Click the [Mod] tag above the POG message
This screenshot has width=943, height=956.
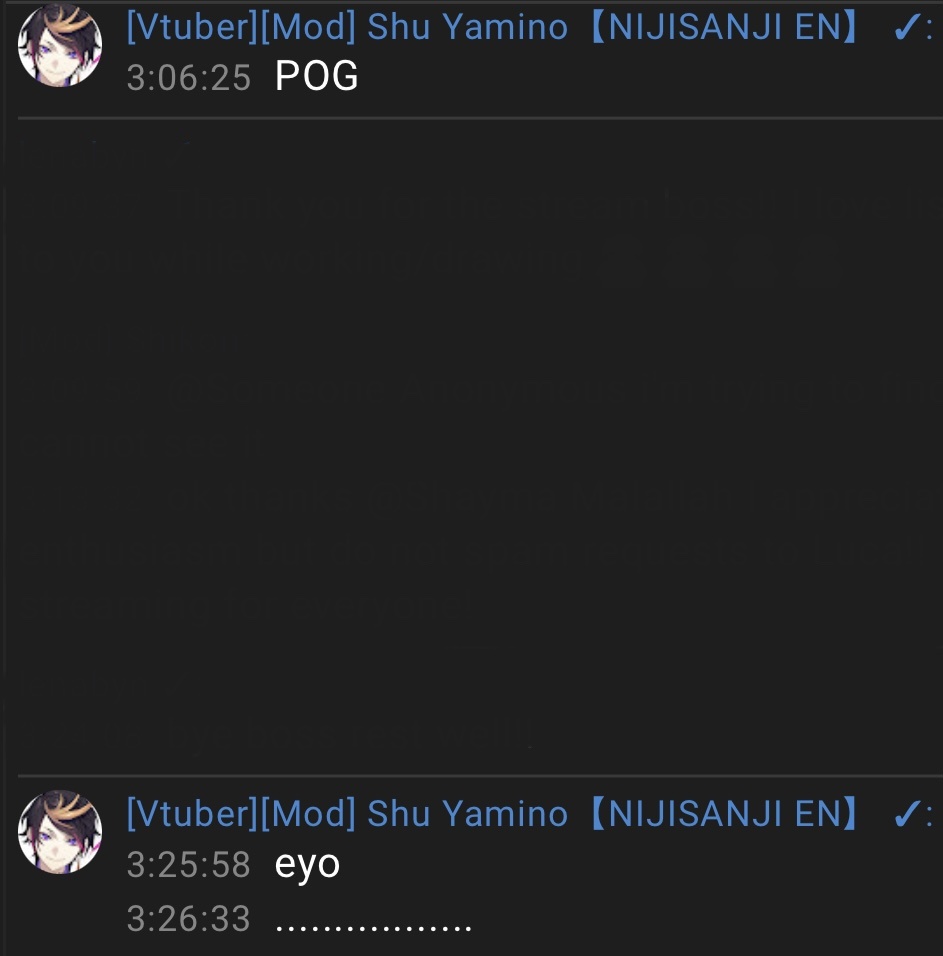[x=308, y=27]
